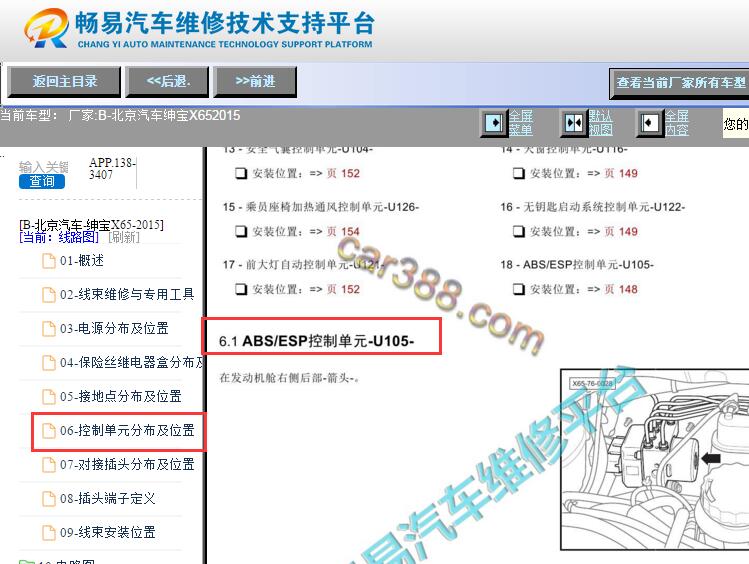The height and width of the screenshot is (564, 749).
Task: Select tree item 07-对接插头分布及位置
Action: (127, 464)
